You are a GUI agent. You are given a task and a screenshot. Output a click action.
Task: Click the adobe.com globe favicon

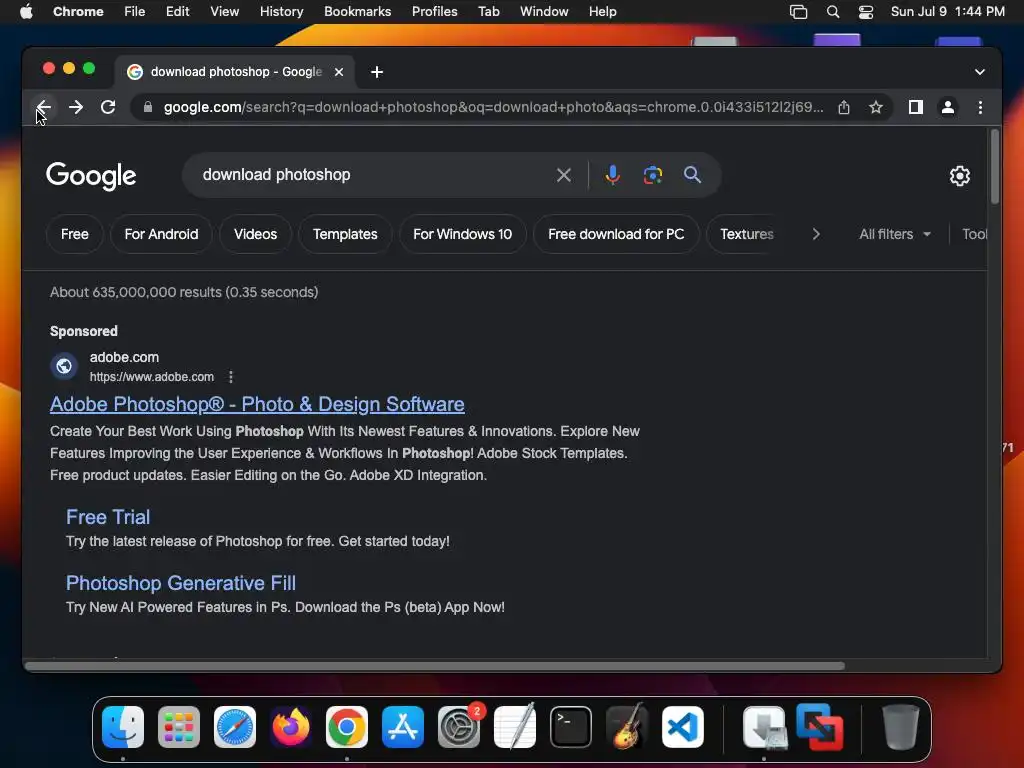coord(64,366)
